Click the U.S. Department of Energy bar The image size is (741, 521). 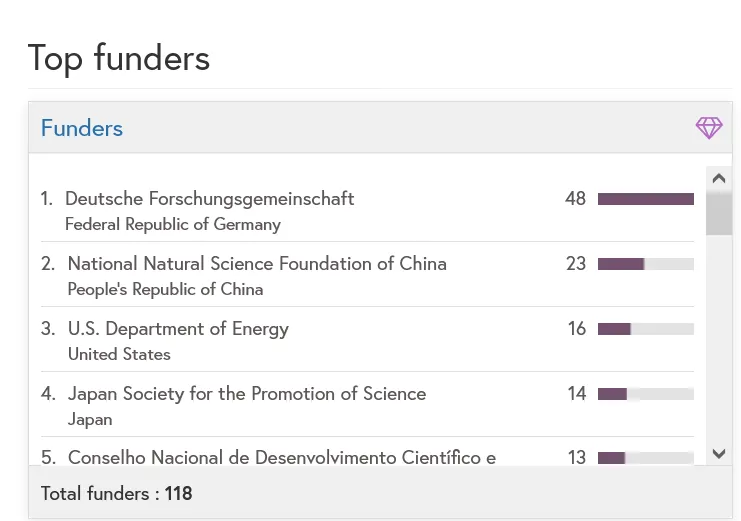(x=645, y=329)
